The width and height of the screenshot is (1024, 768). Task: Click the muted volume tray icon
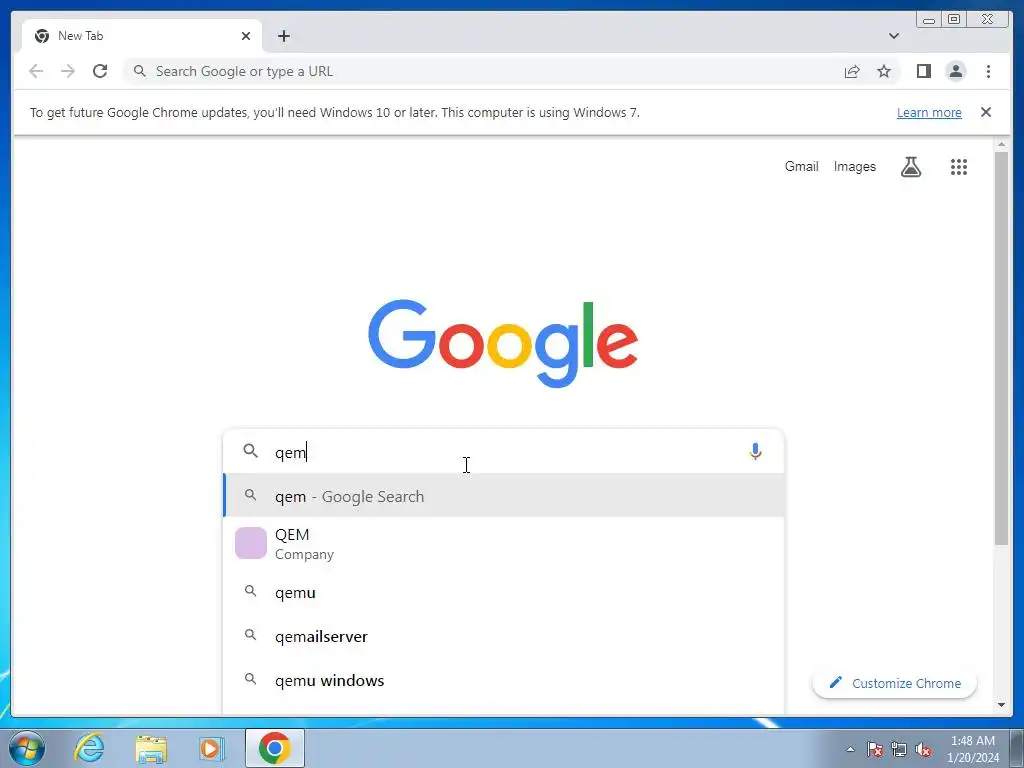pos(923,749)
